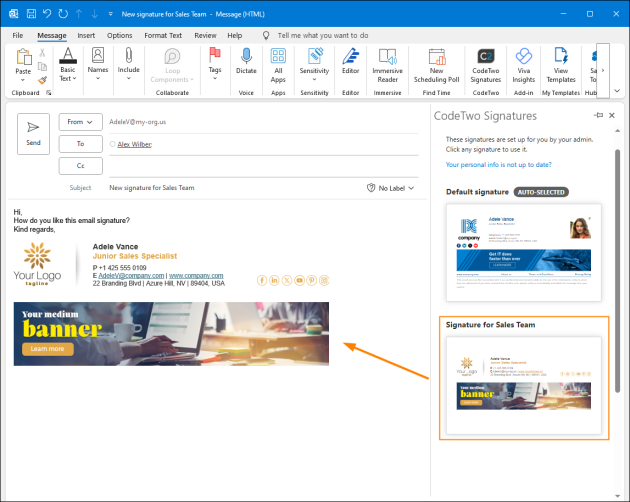Select Signature for Sales Team thumbnail
This screenshot has height=502, width=630.
[x=524, y=385]
